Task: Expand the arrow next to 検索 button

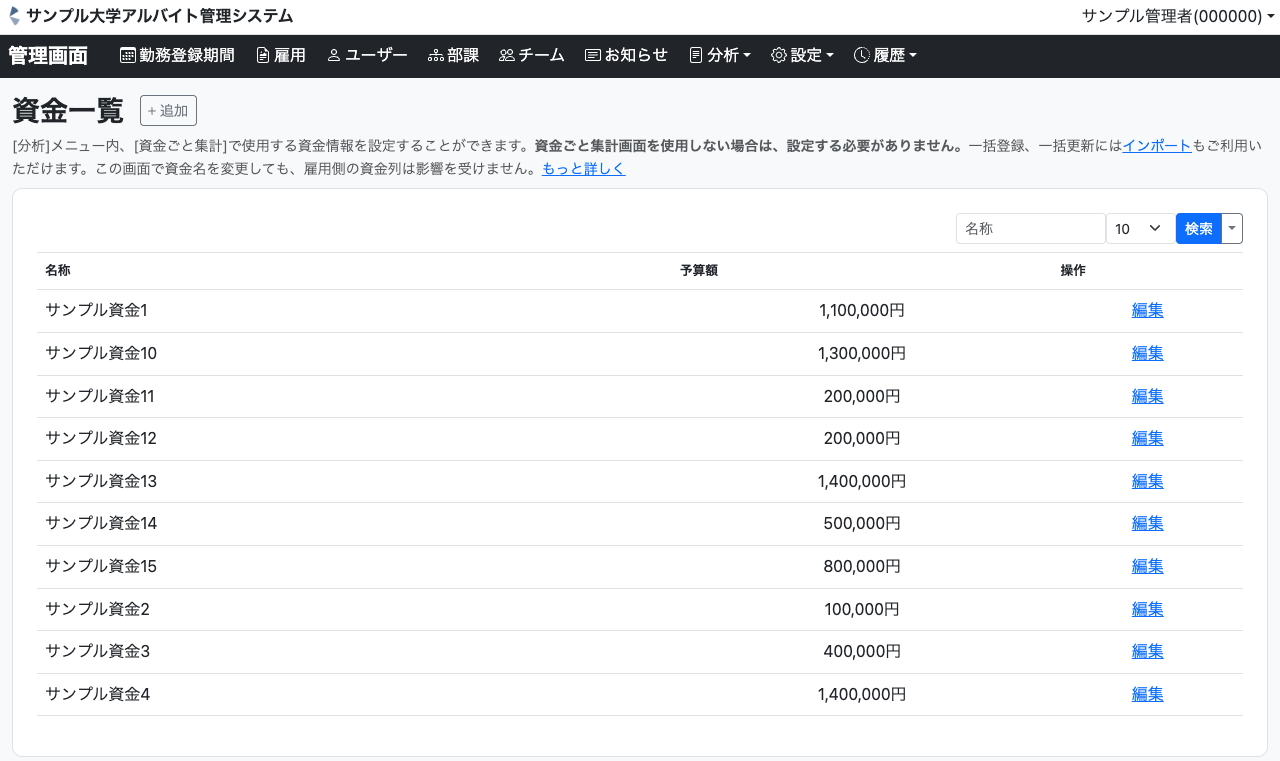Action: click(1232, 229)
